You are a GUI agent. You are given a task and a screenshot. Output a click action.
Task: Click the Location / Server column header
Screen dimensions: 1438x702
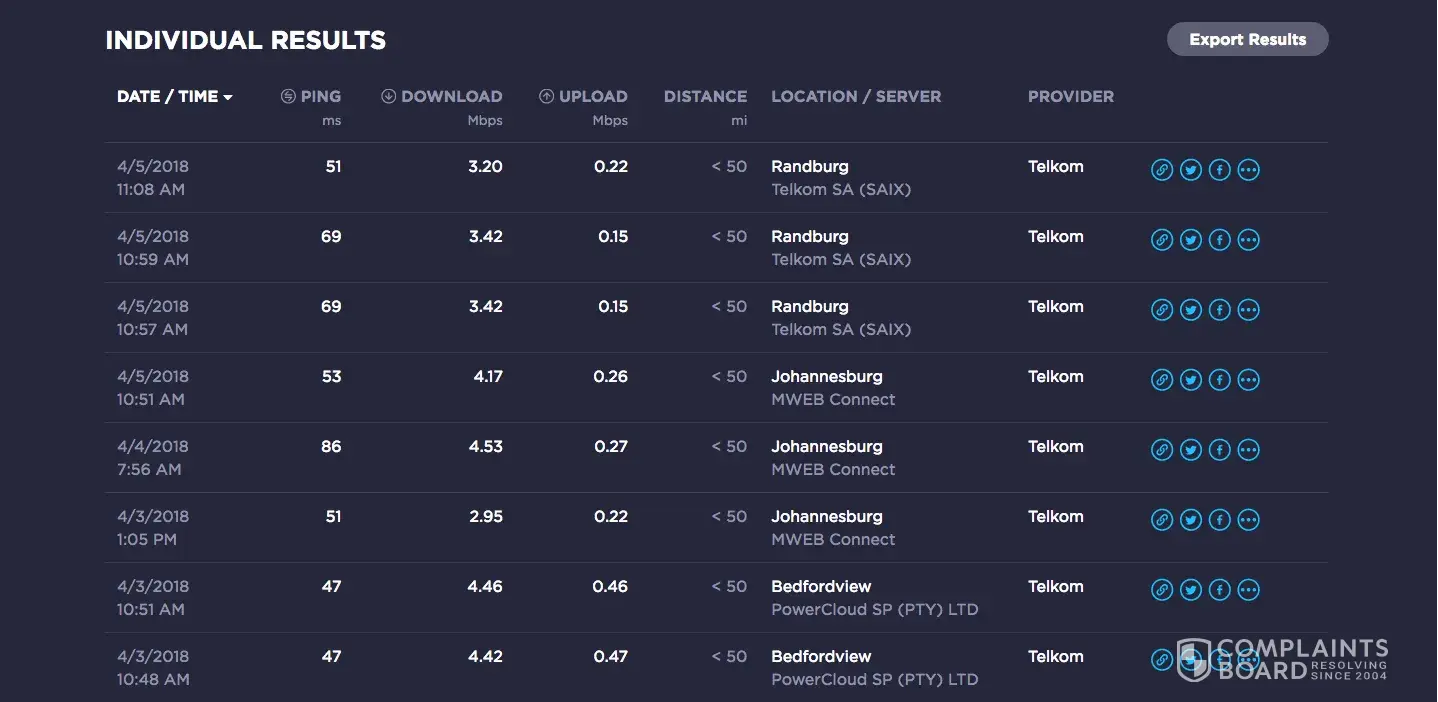pos(855,97)
